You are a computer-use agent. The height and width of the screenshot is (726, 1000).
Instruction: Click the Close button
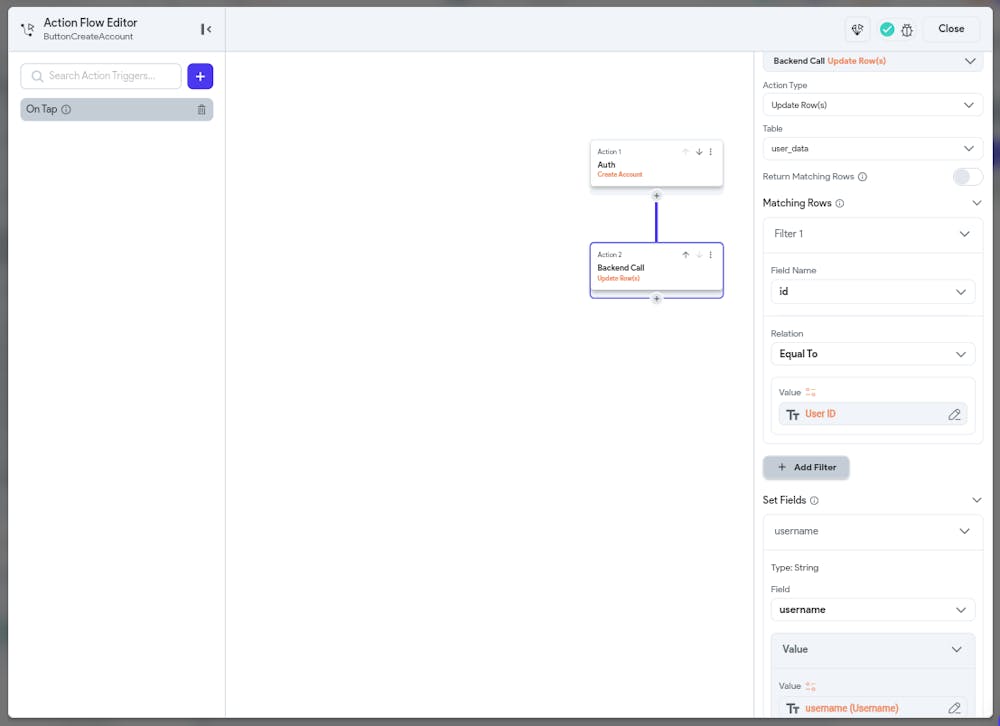951,29
